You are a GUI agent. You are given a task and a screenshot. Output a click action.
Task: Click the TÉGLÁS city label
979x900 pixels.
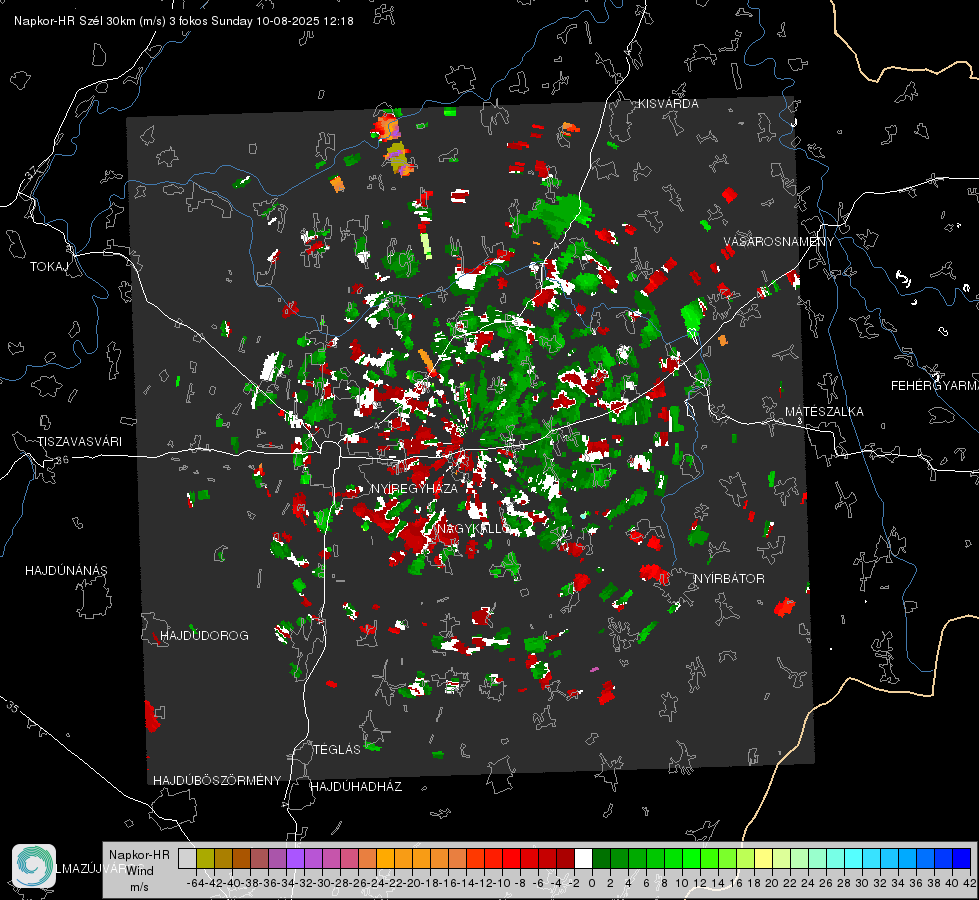(337, 750)
